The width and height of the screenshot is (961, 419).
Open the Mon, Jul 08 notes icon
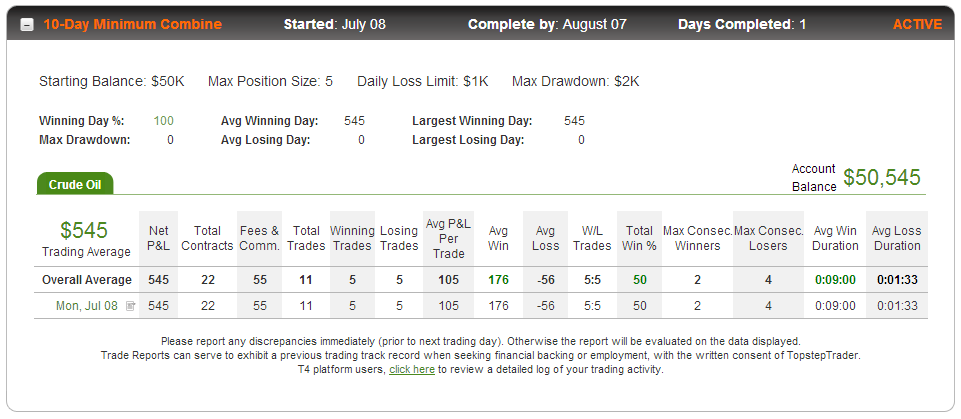[x=130, y=306]
